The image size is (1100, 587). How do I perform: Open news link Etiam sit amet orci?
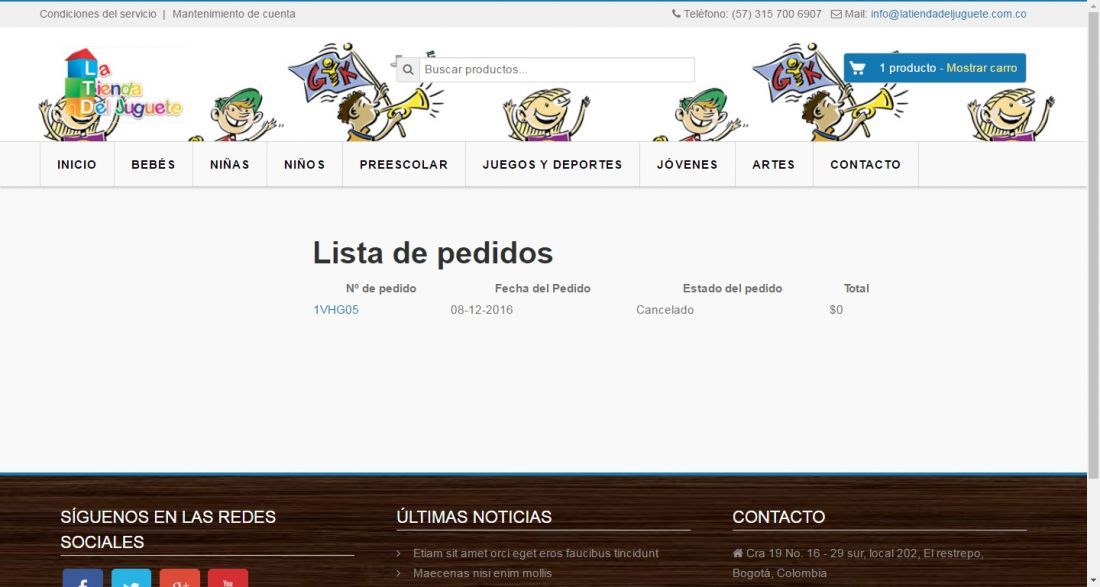pyautogui.click(x=536, y=553)
